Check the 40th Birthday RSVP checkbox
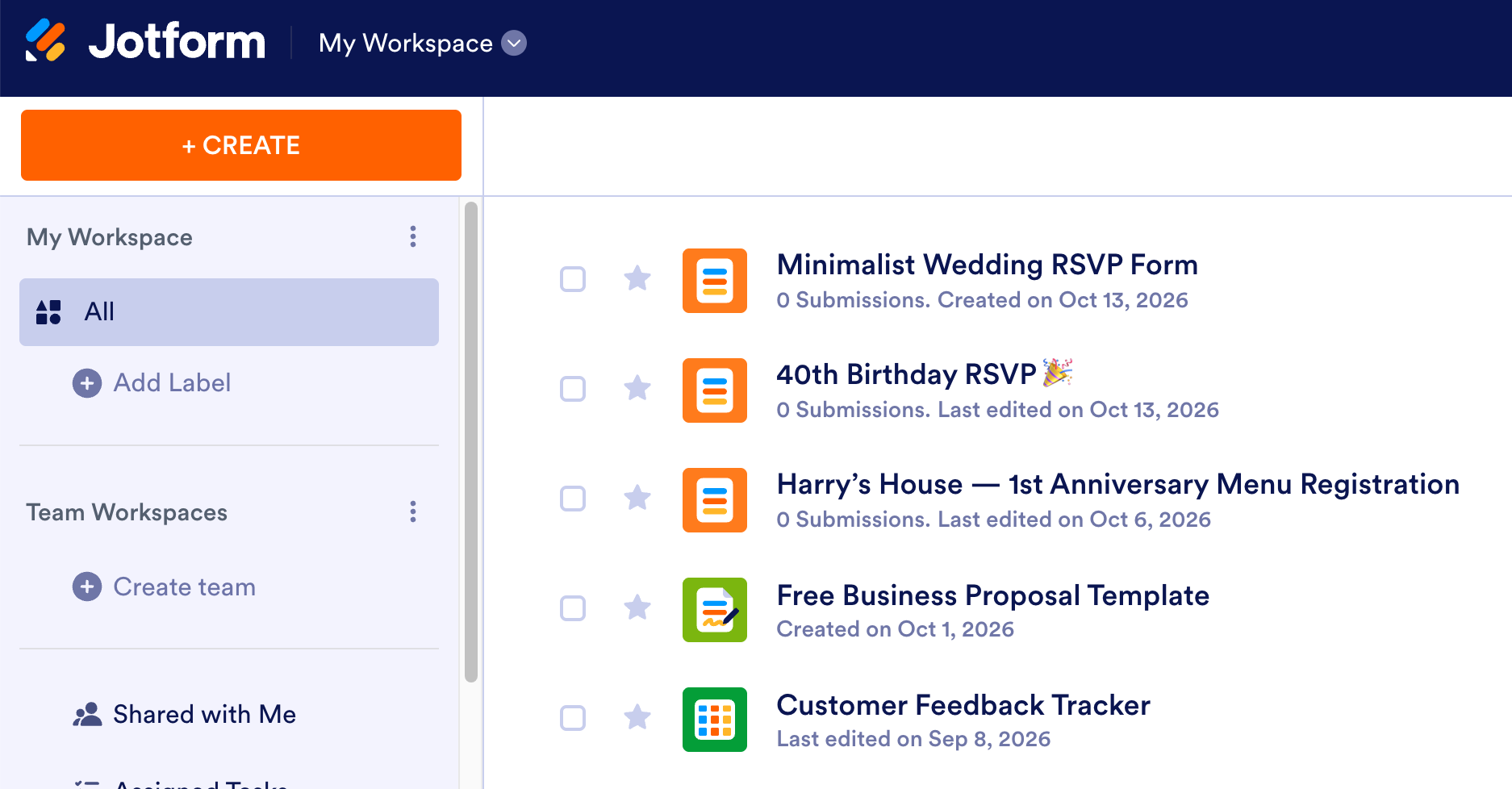The image size is (1512, 789). coord(573,389)
